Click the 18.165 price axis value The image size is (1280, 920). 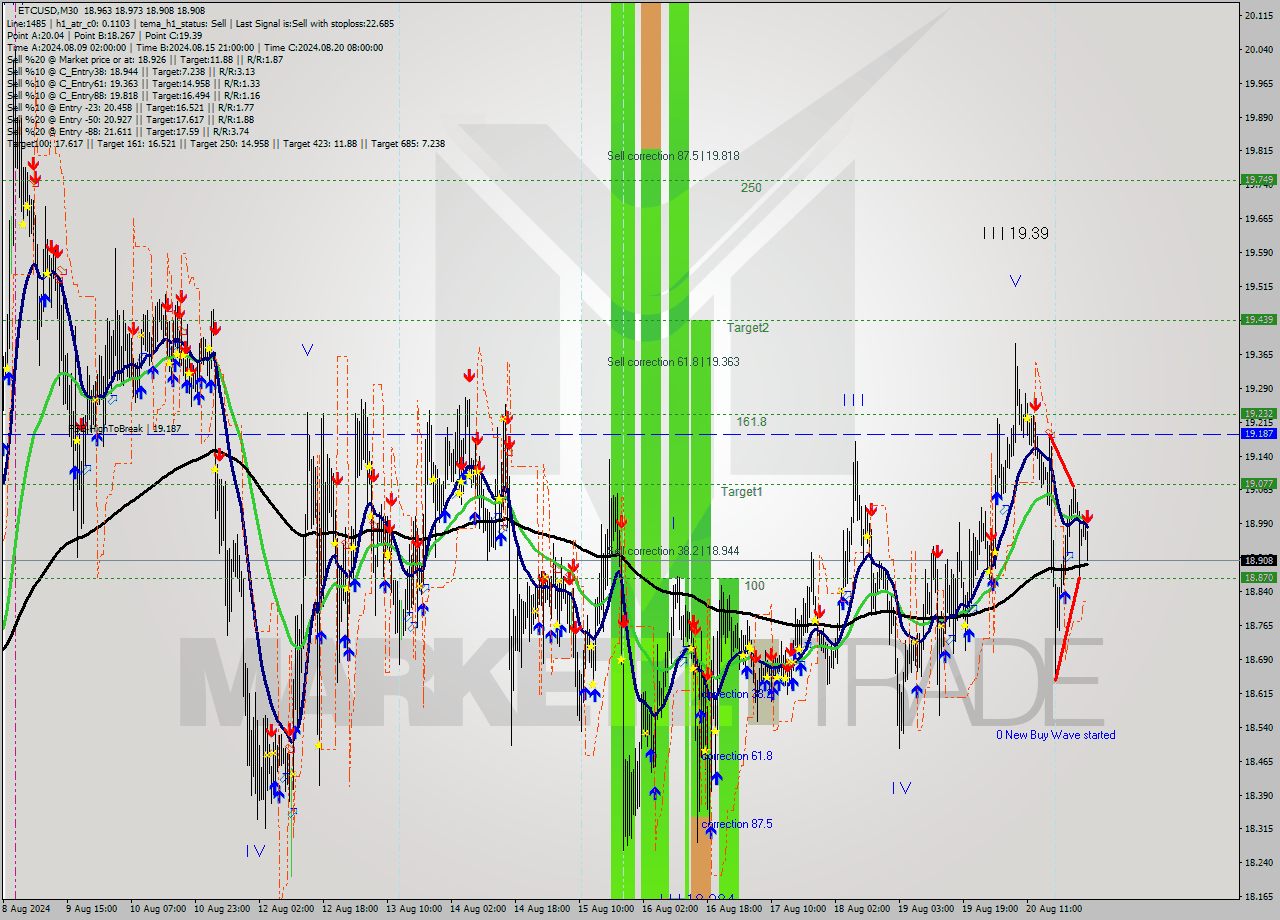[x=1258, y=897]
